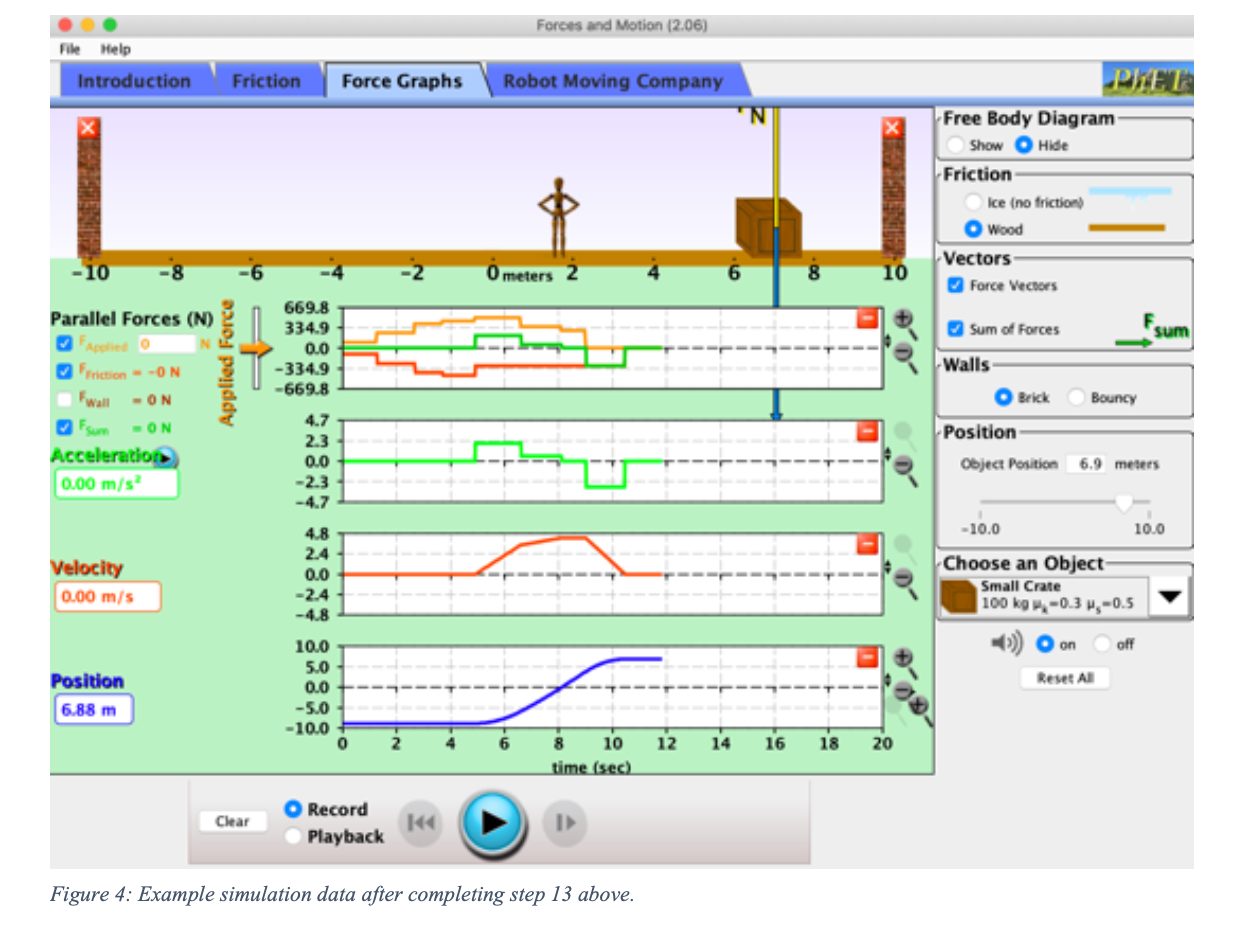Click the step forward playback control
The width and height of the screenshot is (1248, 934).
pyautogui.click(x=564, y=823)
